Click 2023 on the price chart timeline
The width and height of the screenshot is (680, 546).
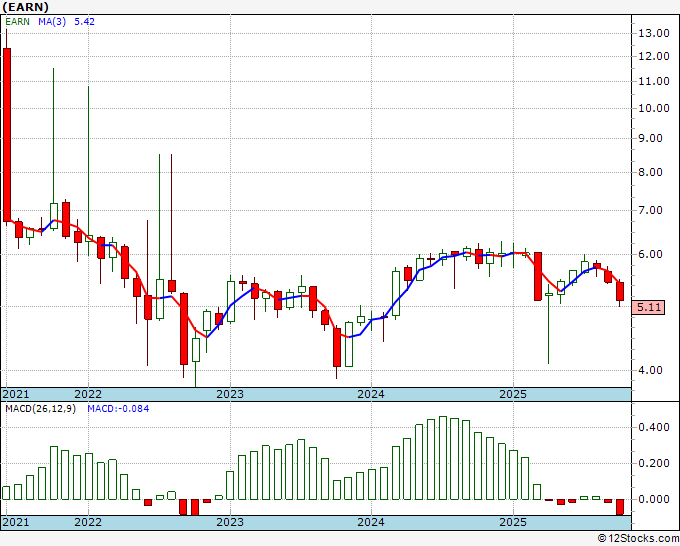[x=230, y=394]
